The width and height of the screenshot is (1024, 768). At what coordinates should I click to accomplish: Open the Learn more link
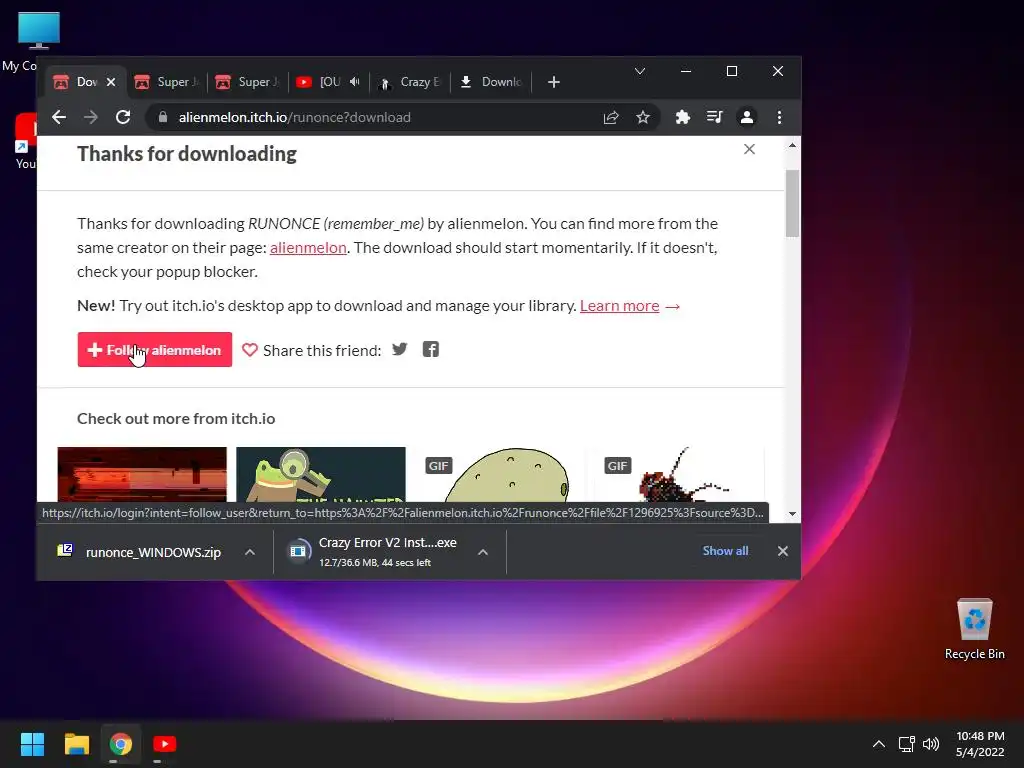[x=619, y=306]
